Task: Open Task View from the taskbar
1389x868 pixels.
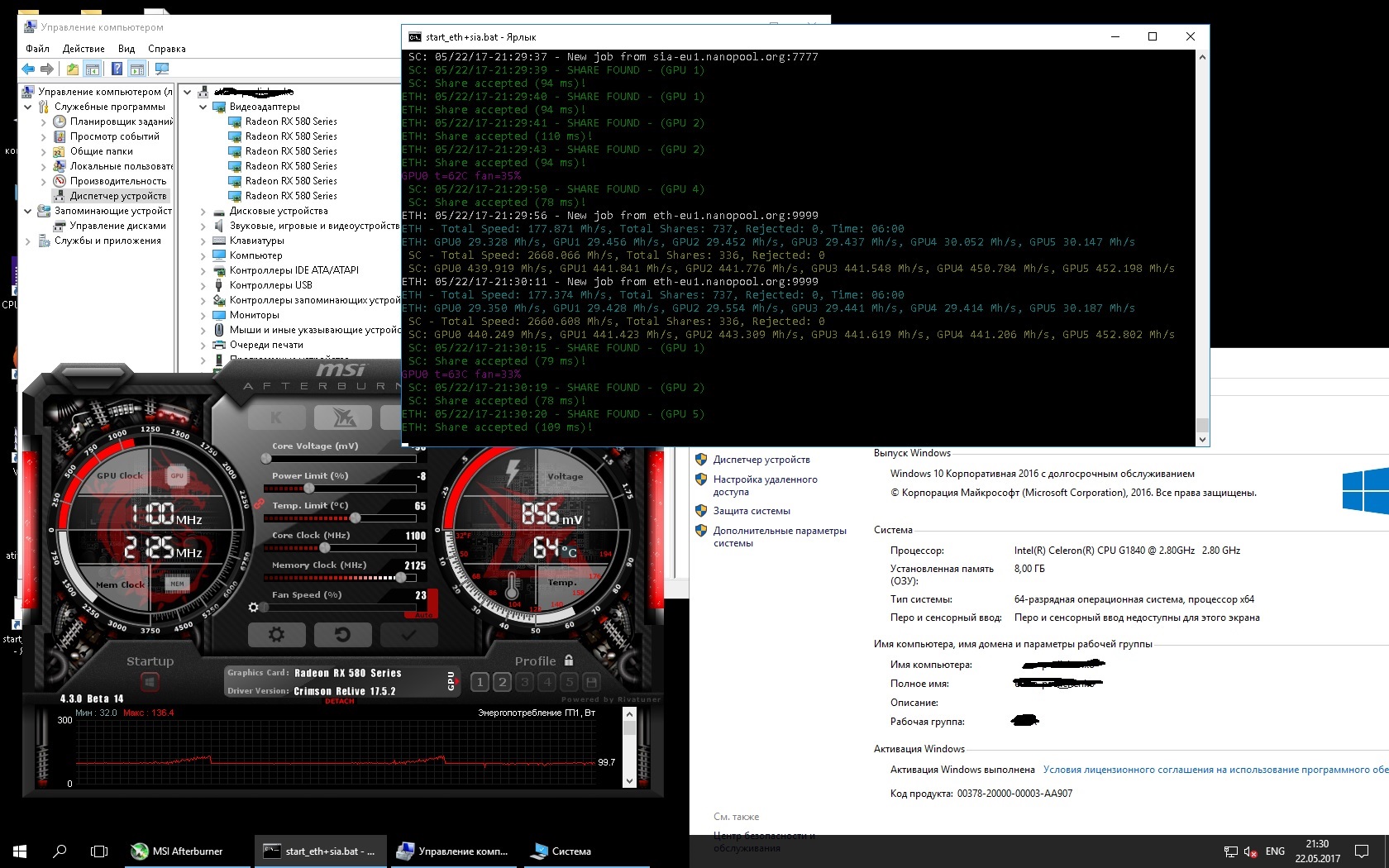Action: pyautogui.click(x=99, y=851)
